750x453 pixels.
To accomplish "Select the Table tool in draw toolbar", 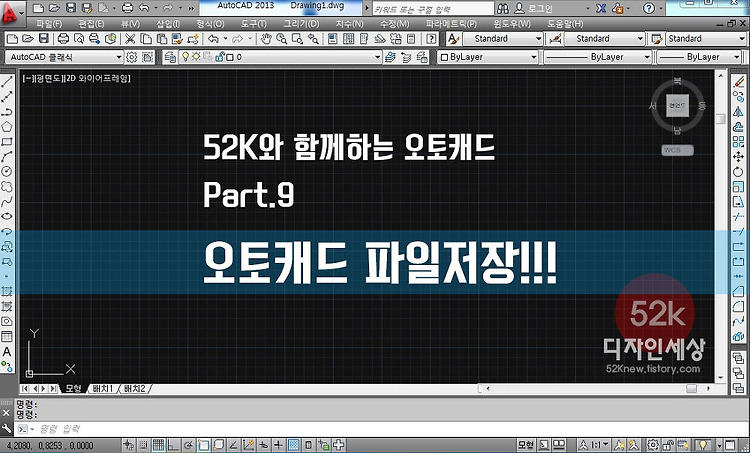I will (x=7, y=336).
